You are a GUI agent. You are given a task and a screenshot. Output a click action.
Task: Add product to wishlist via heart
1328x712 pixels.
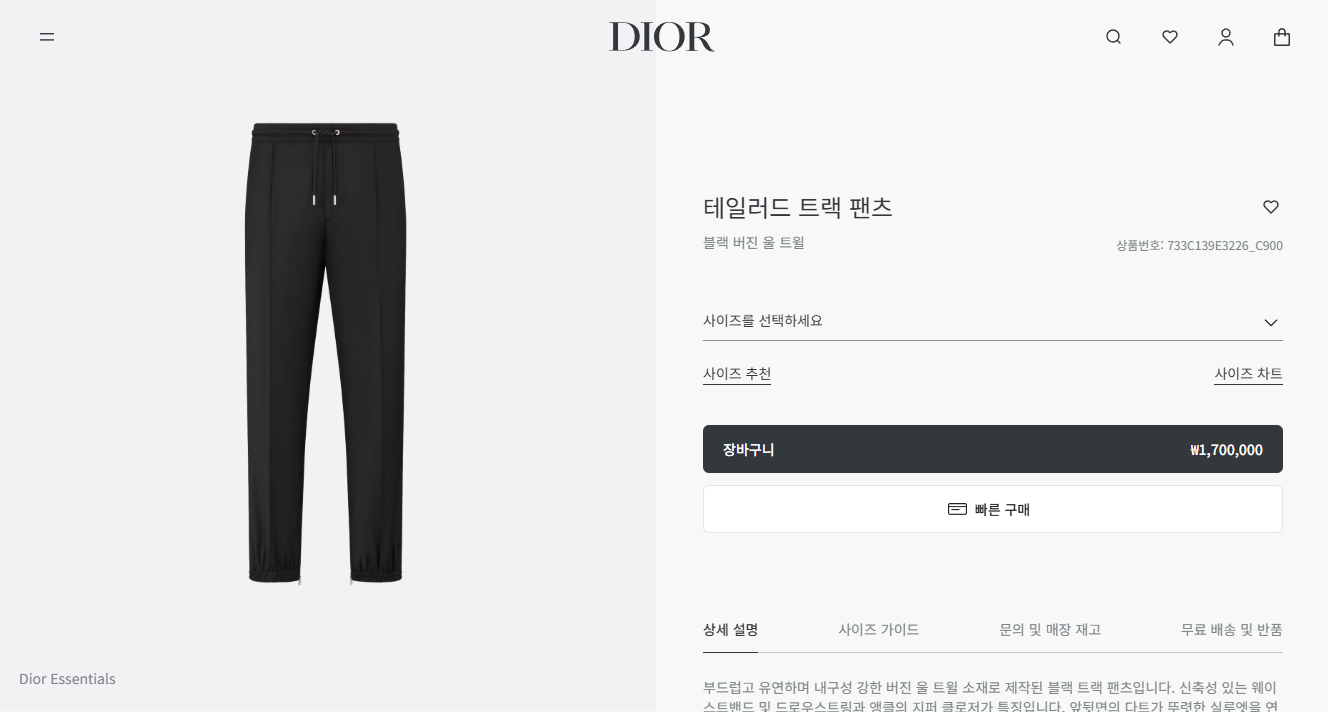coord(1271,207)
